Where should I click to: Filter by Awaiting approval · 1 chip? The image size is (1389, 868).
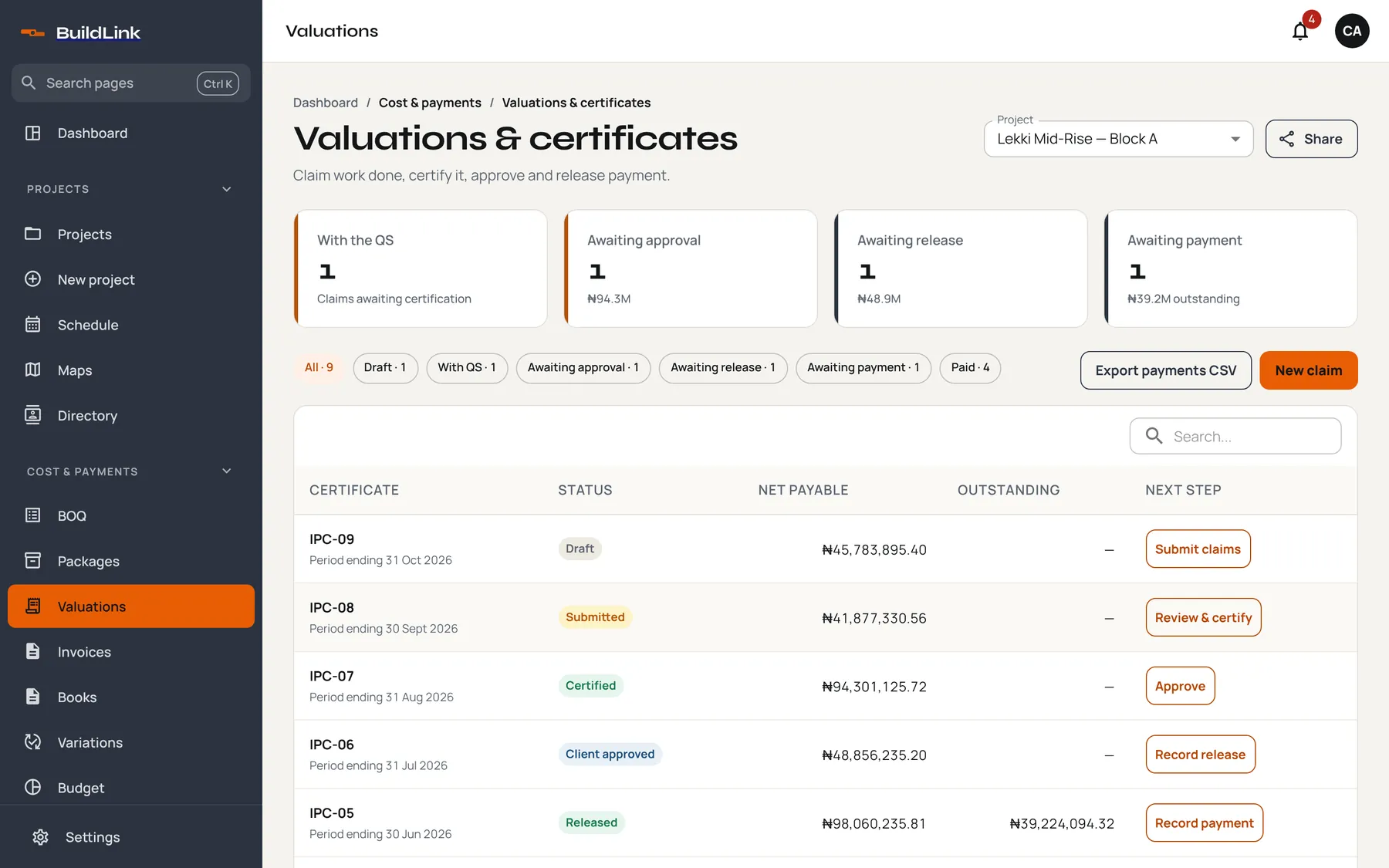(583, 368)
